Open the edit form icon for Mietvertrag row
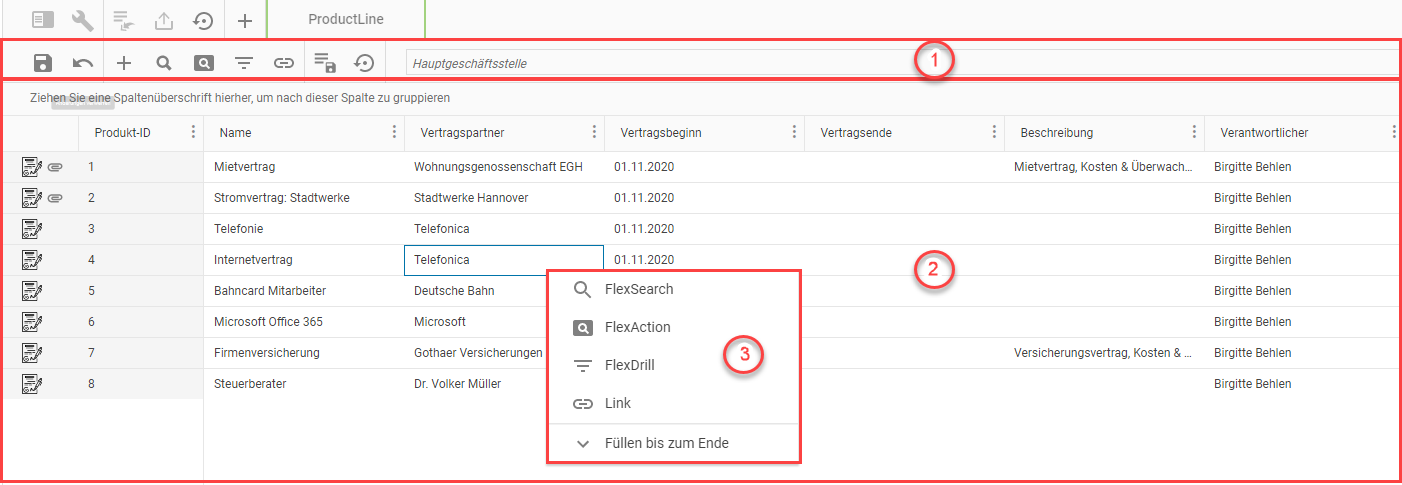Image resolution: width=1402 pixels, height=485 pixels. tap(31, 167)
